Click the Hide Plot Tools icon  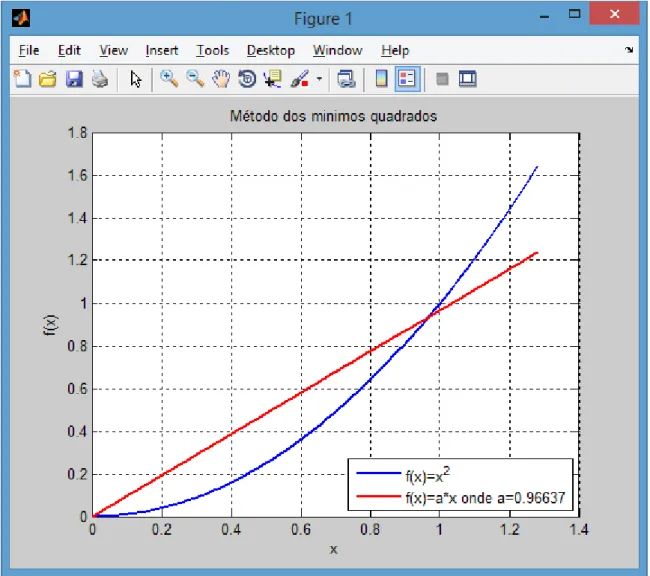pos(442,79)
